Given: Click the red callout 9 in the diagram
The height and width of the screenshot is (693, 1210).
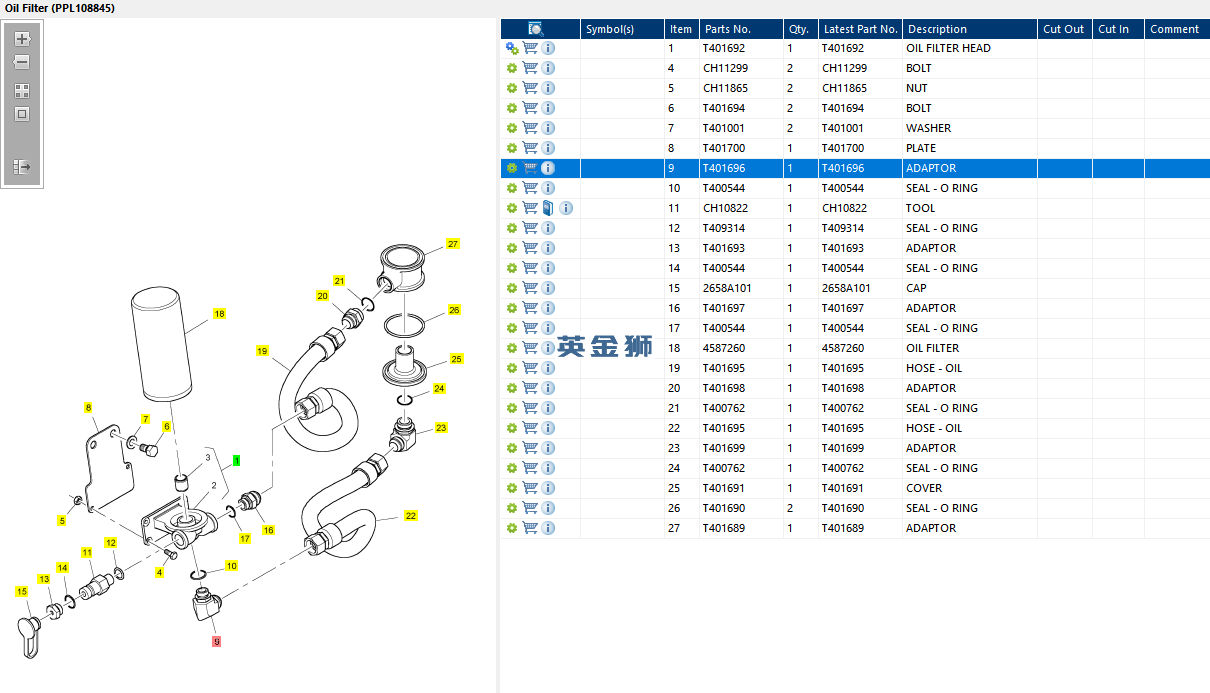Looking at the screenshot, I should pos(216,640).
